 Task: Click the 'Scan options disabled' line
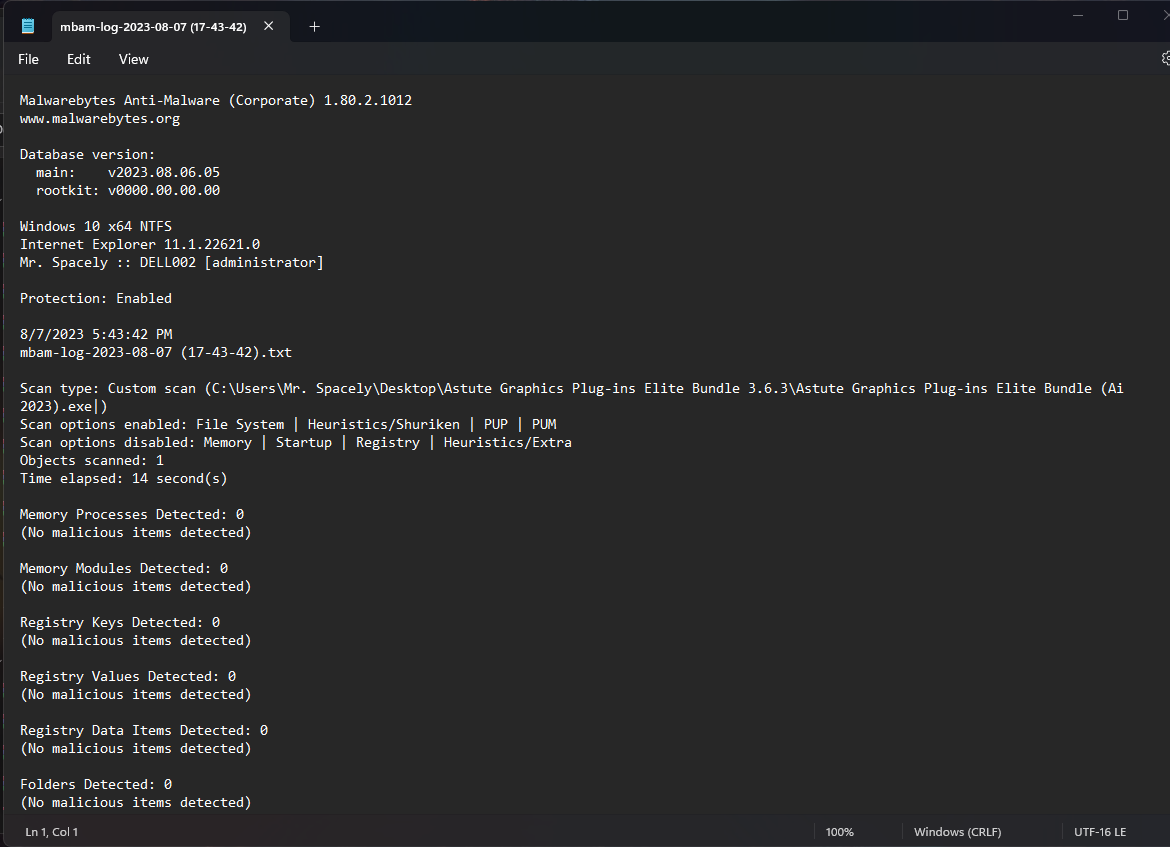[295, 443]
